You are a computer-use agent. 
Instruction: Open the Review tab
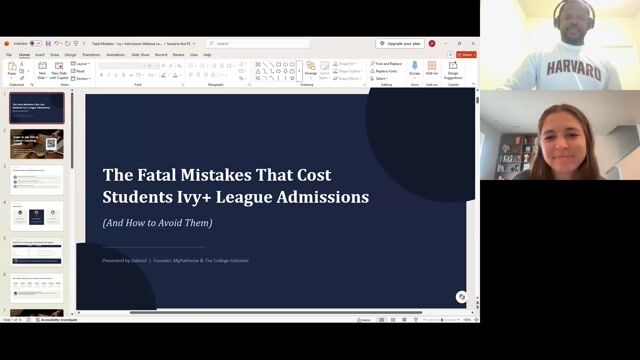click(x=178, y=55)
